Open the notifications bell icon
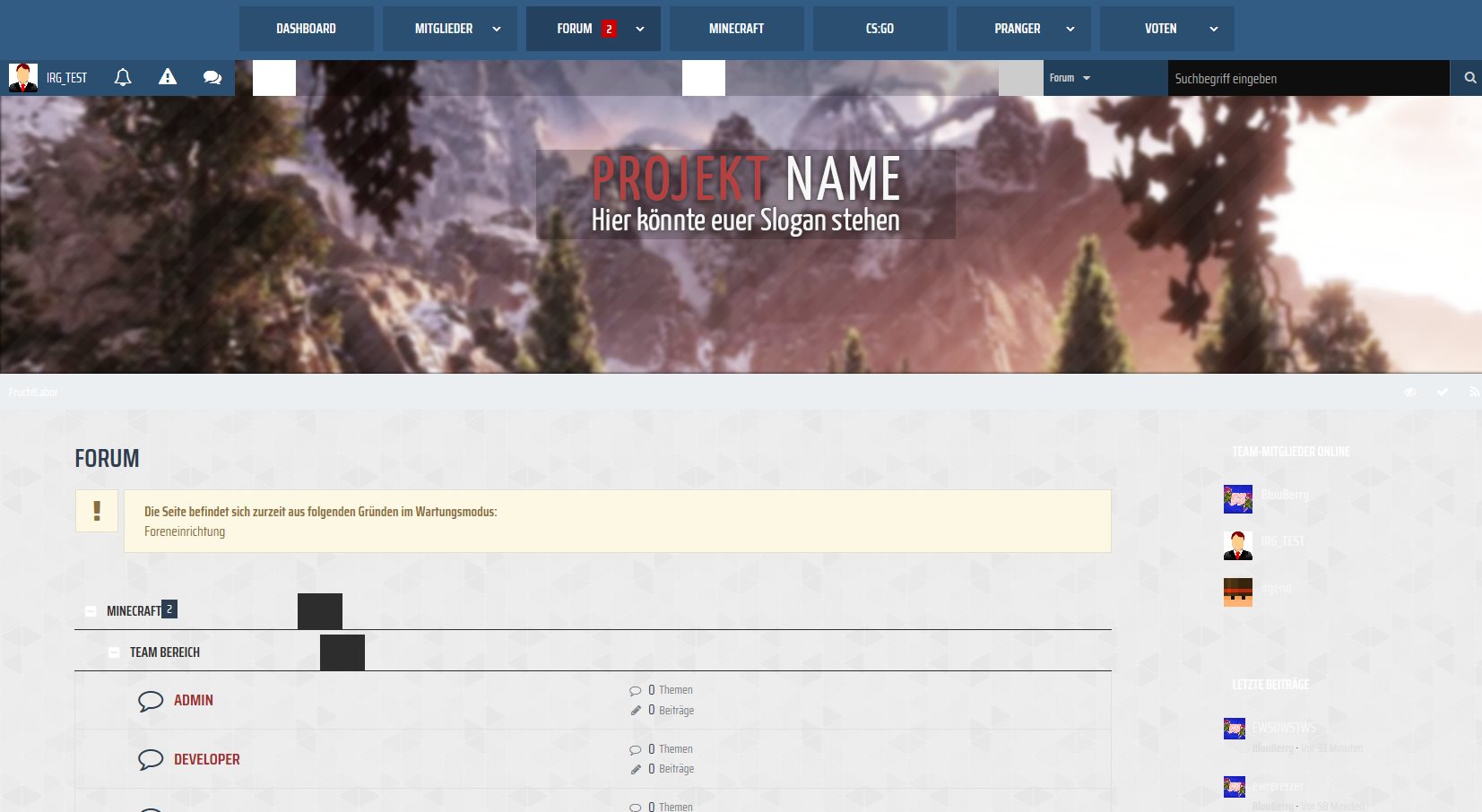Image resolution: width=1482 pixels, height=812 pixels. (123, 78)
